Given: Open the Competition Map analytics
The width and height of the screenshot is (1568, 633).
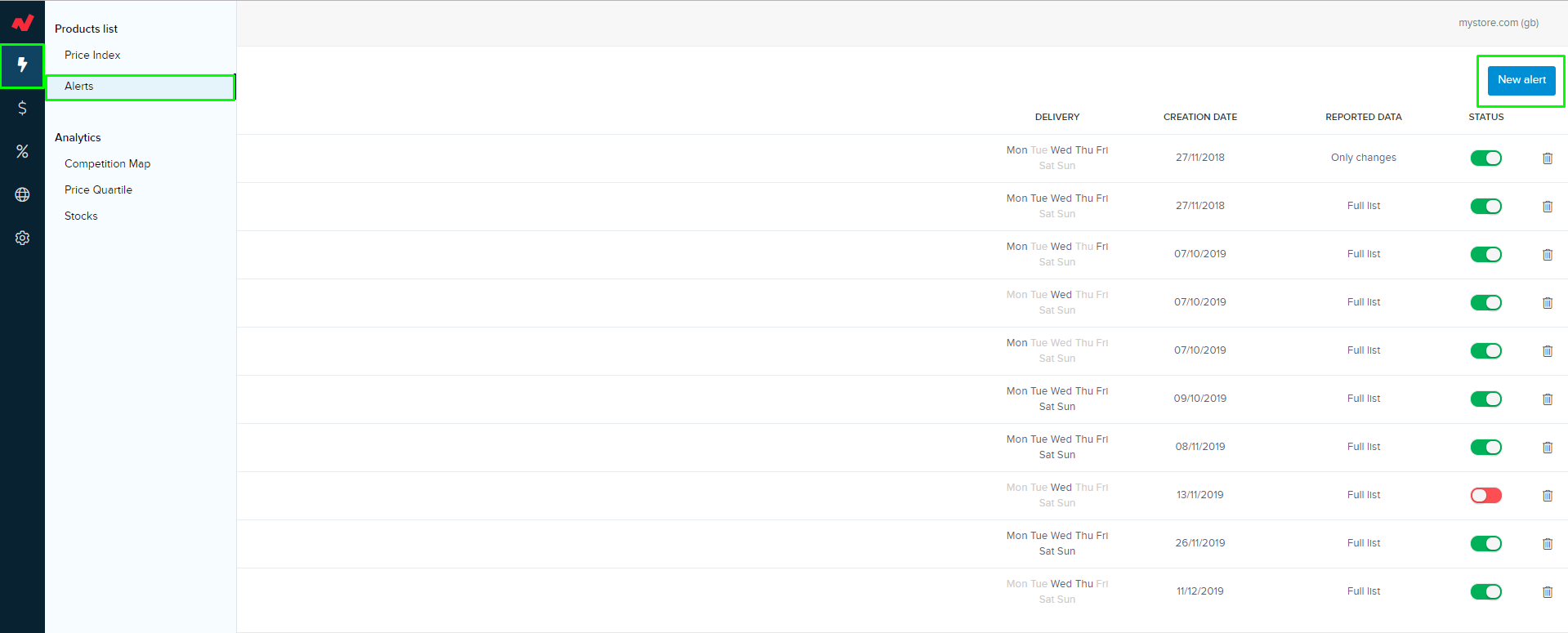Looking at the screenshot, I should coord(107,163).
